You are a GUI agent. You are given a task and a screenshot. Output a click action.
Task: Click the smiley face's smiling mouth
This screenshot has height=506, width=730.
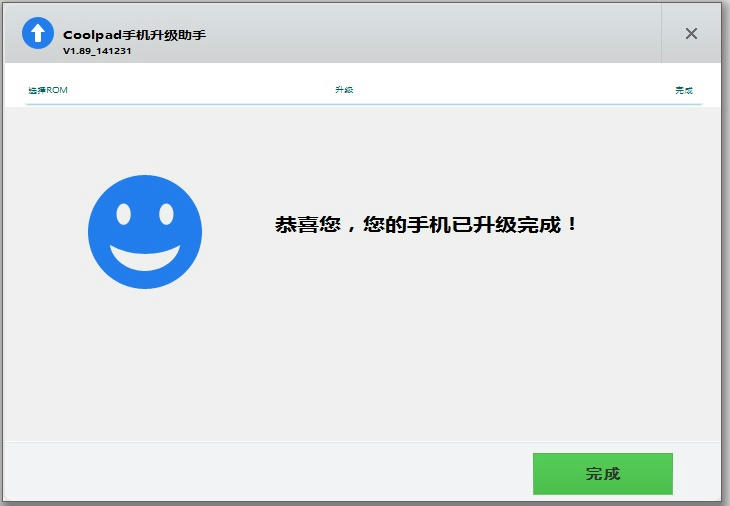145,258
